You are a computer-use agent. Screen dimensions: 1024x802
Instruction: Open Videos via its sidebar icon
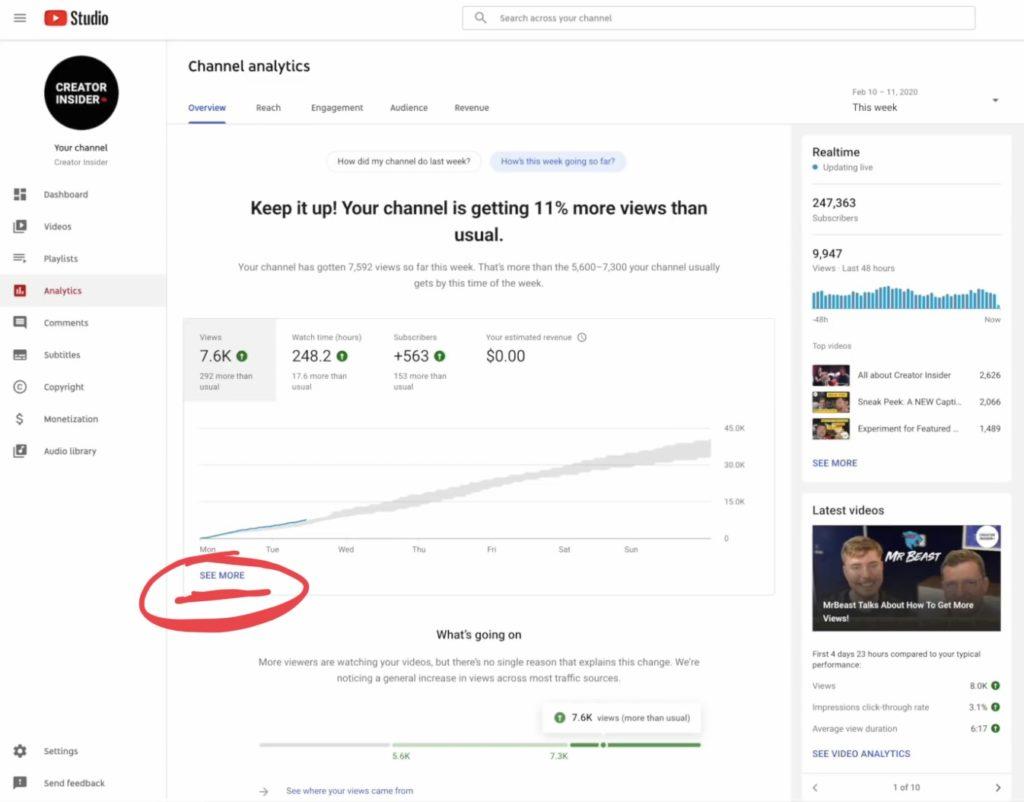coord(20,226)
